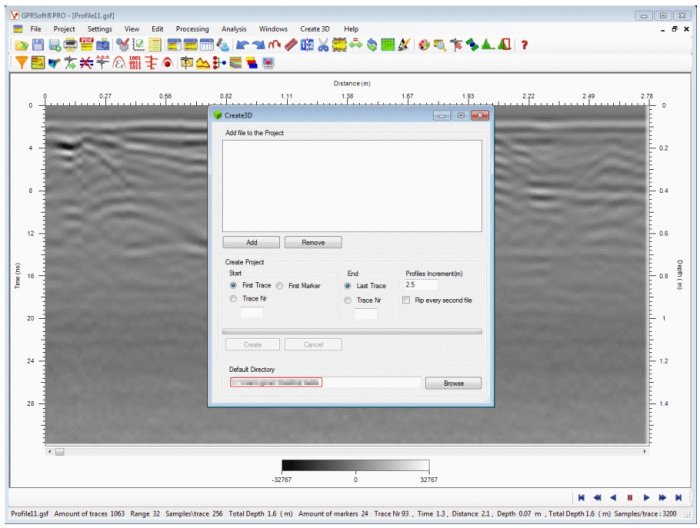Screen dimensions: 700x528
Task: Click the Profiles Increment input field
Action: [421, 285]
